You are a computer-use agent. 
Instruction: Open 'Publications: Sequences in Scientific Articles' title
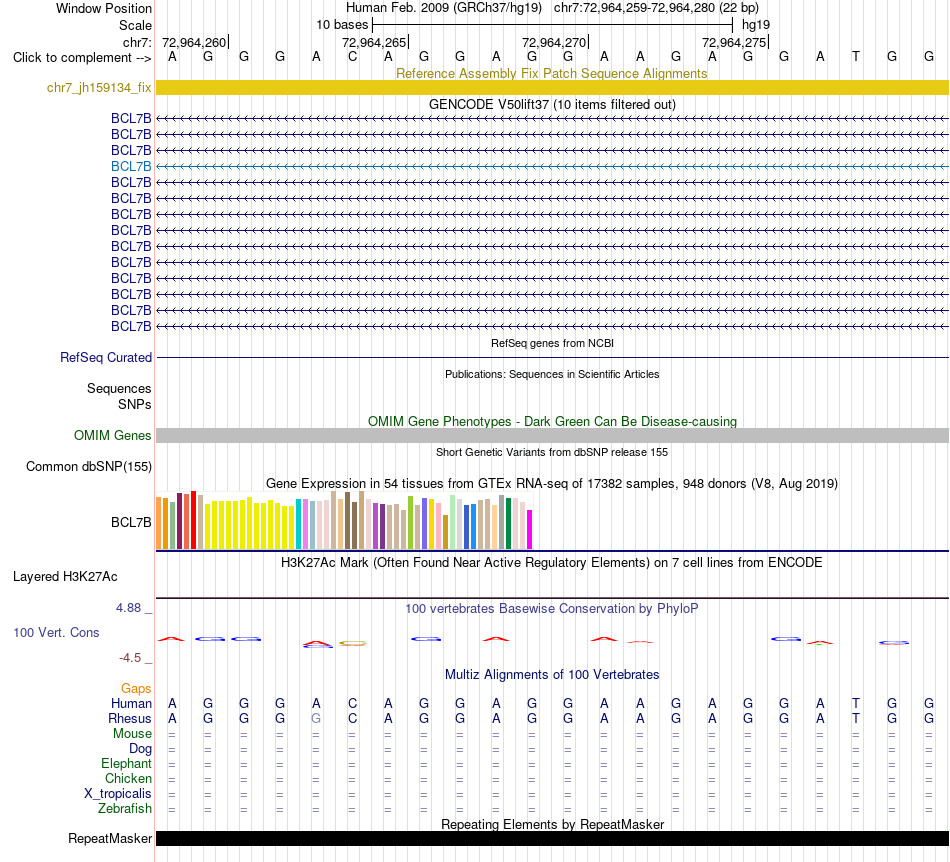pos(552,374)
